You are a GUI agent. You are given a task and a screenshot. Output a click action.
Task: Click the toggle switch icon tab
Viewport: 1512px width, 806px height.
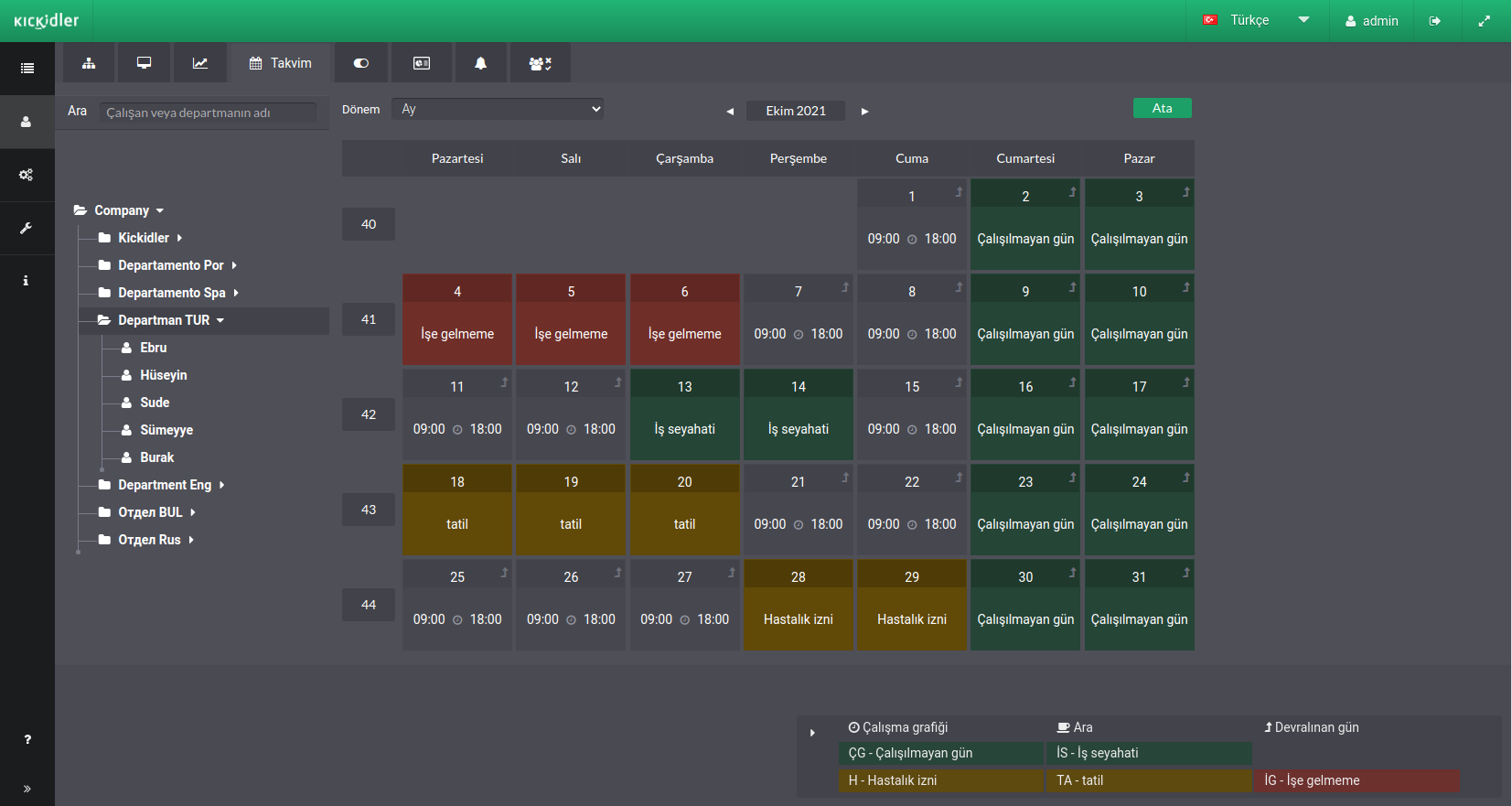[361, 63]
